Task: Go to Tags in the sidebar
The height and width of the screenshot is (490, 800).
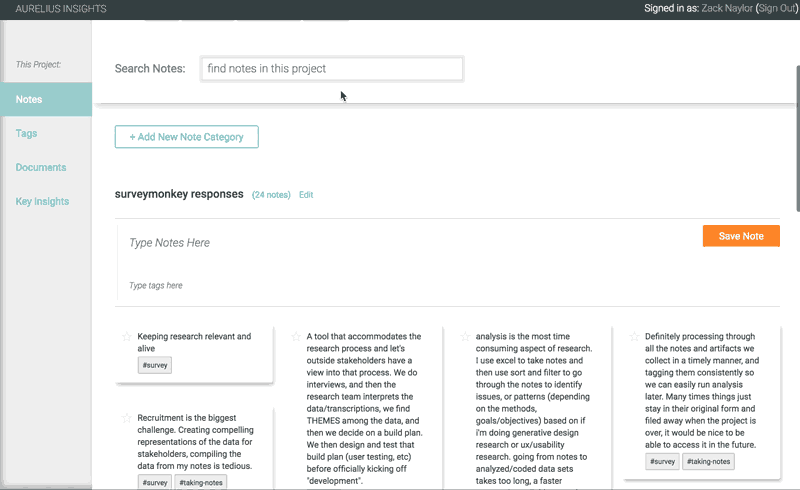Action: 27,133
